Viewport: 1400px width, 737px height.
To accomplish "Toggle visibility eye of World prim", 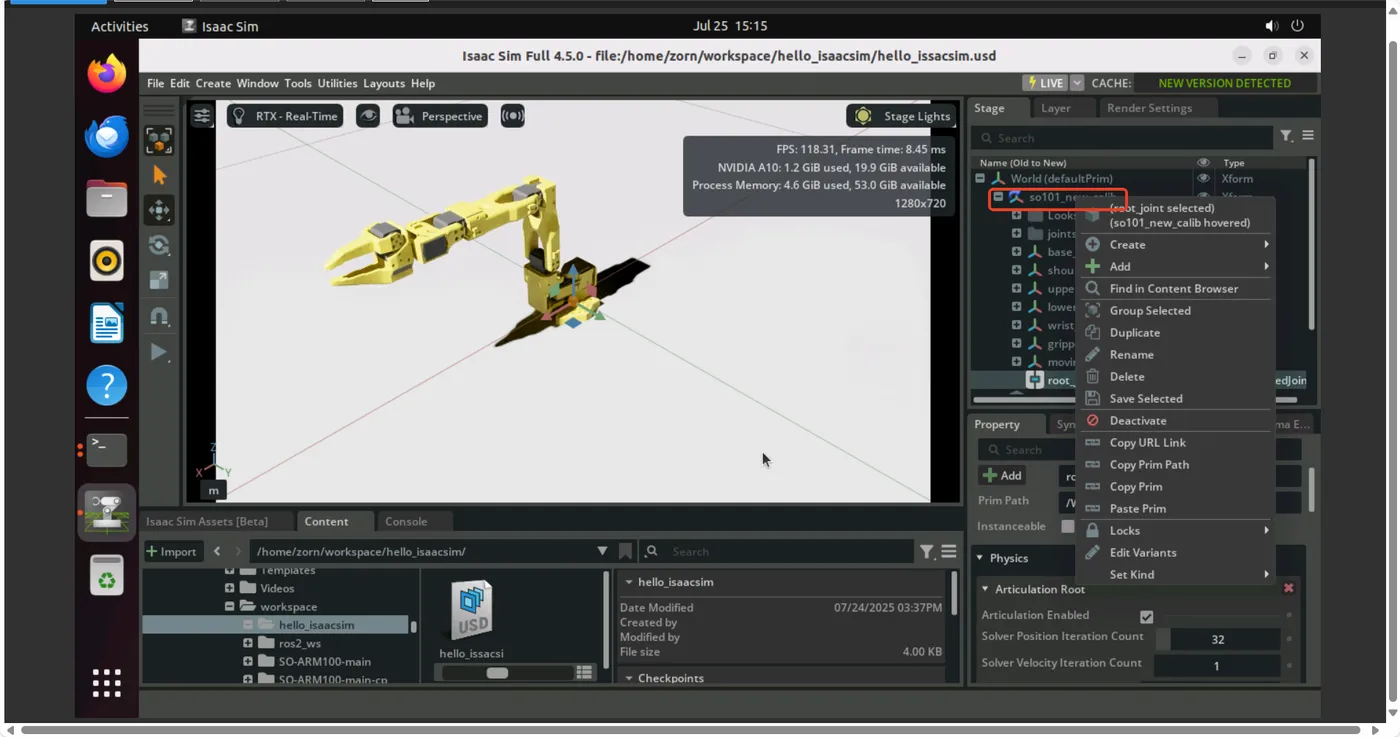I will [x=1204, y=179].
